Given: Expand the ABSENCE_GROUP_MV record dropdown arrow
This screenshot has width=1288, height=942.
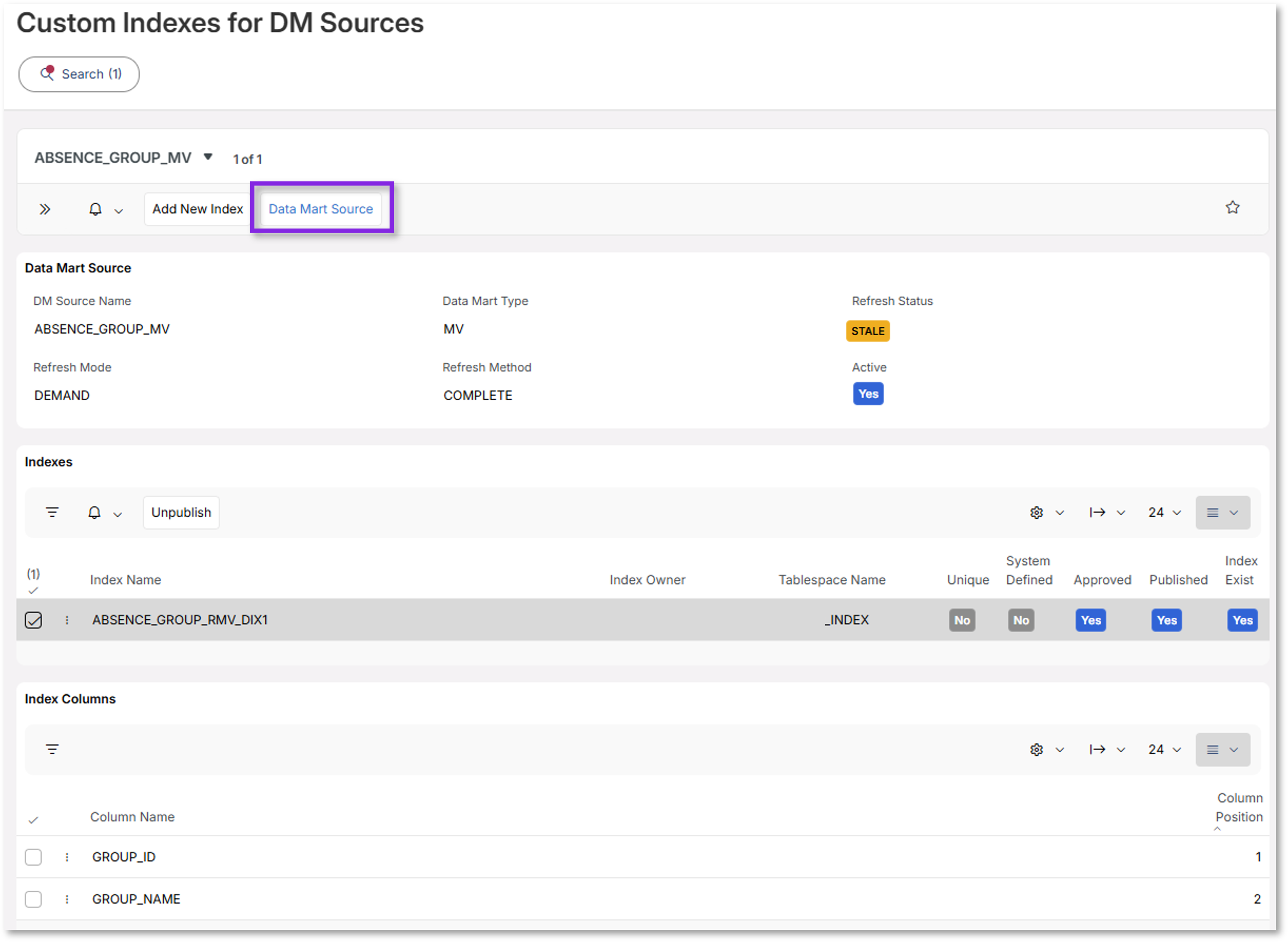Looking at the screenshot, I should [208, 157].
